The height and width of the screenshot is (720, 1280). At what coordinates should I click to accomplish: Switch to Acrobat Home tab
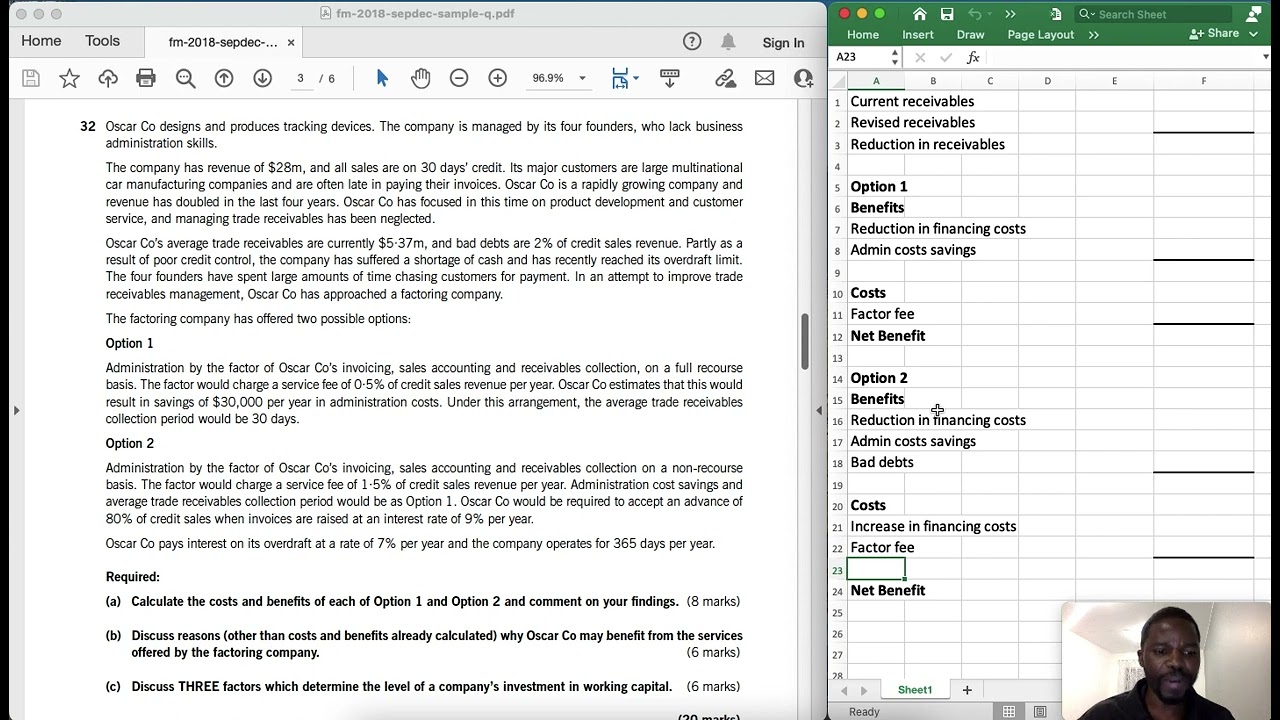pyautogui.click(x=41, y=41)
